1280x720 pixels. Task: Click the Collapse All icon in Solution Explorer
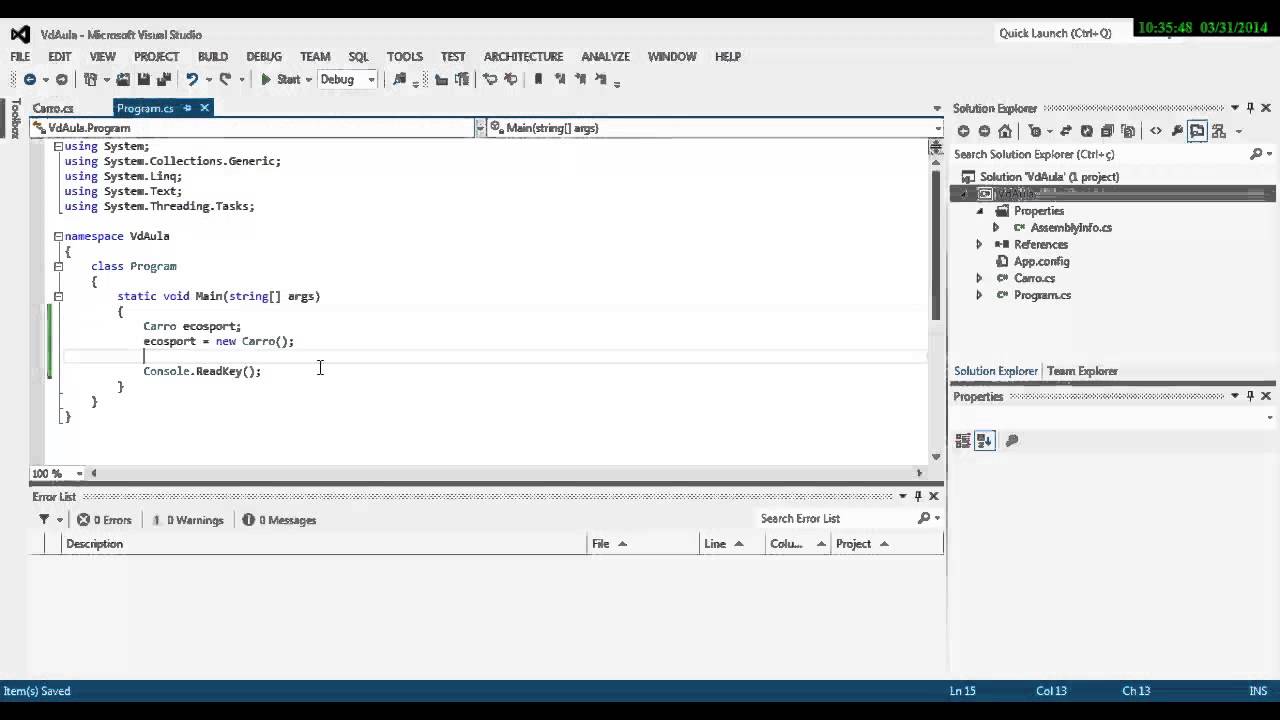pos(1107,131)
